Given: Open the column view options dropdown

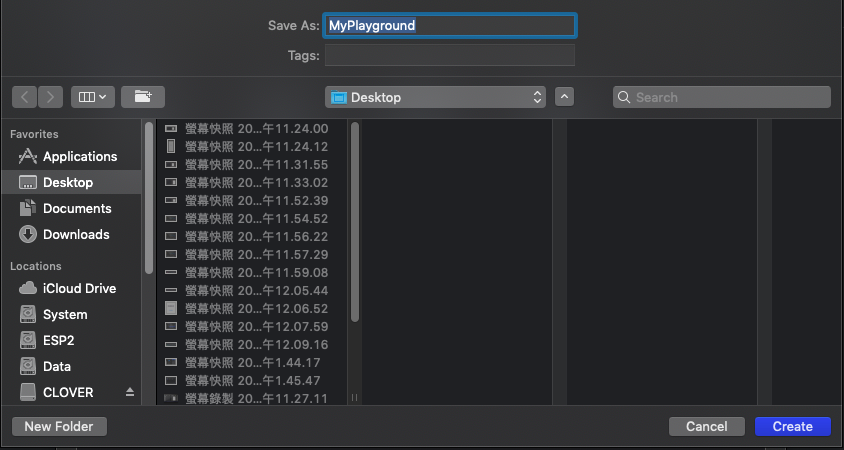Looking at the screenshot, I should coord(94,97).
